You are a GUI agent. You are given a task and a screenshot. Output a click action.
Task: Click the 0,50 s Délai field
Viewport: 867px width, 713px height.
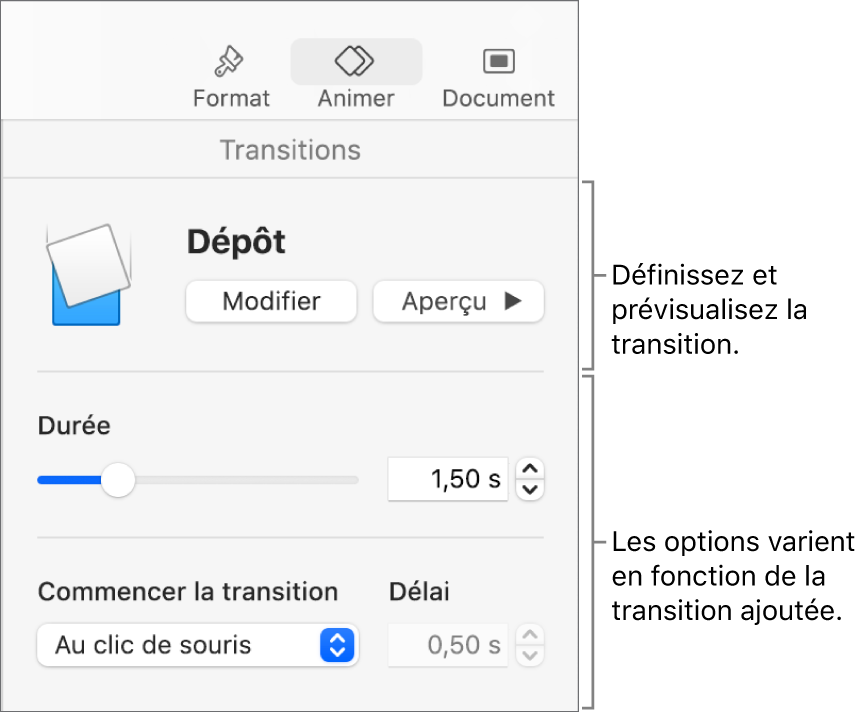click(x=448, y=645)
